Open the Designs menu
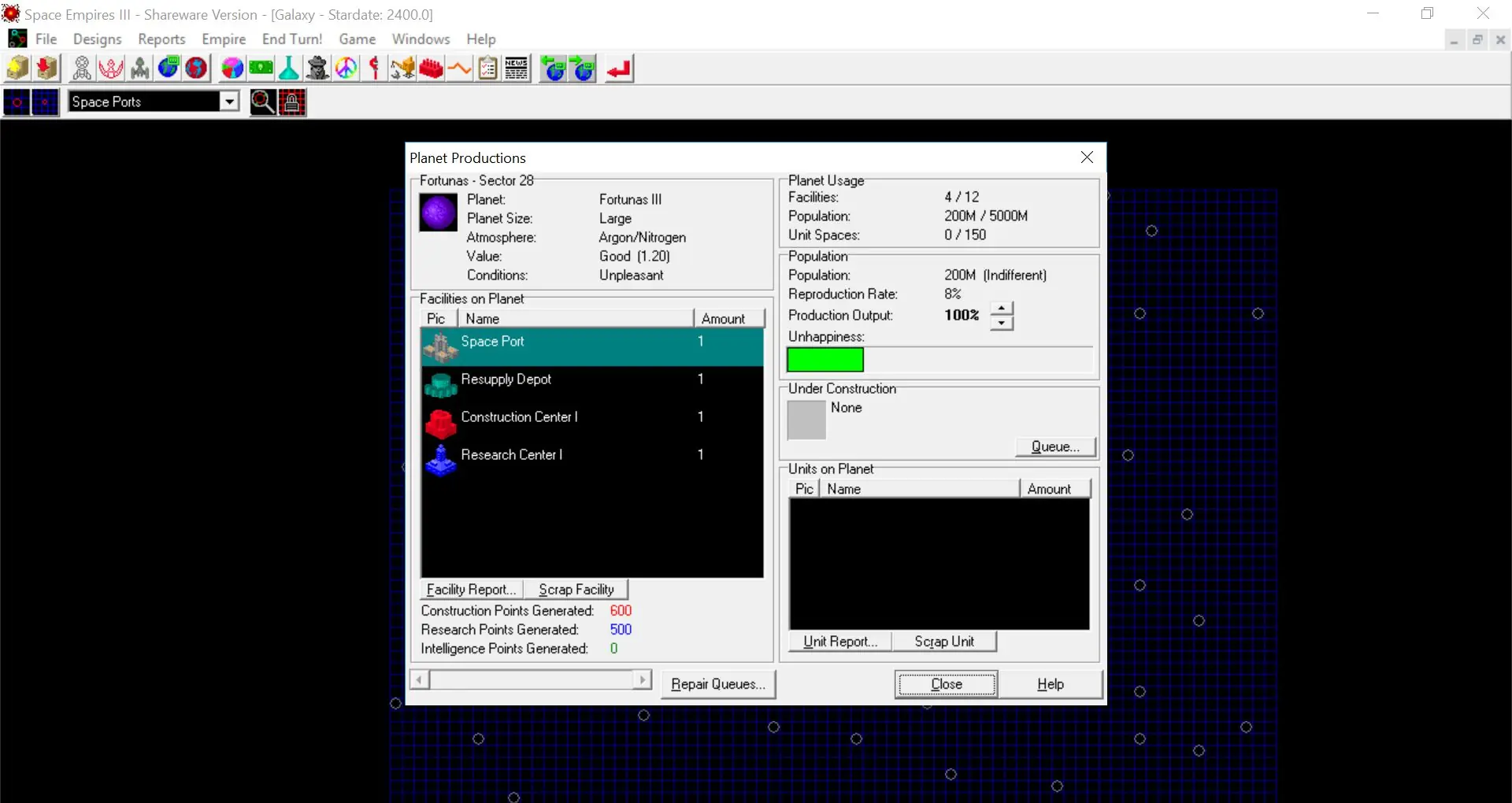 tap(98, 39)
